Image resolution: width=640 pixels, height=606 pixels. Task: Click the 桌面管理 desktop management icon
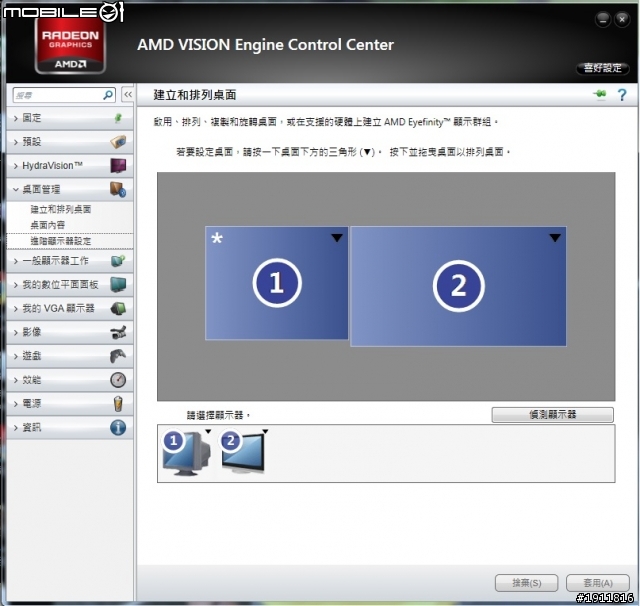coord(118,189)
